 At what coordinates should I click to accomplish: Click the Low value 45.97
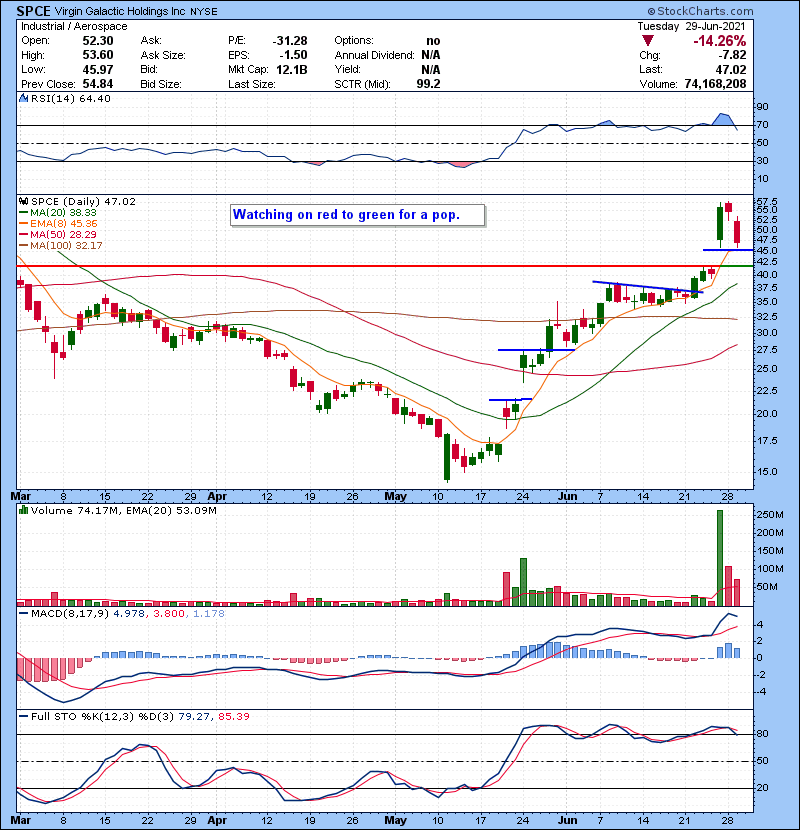point(98,69)
